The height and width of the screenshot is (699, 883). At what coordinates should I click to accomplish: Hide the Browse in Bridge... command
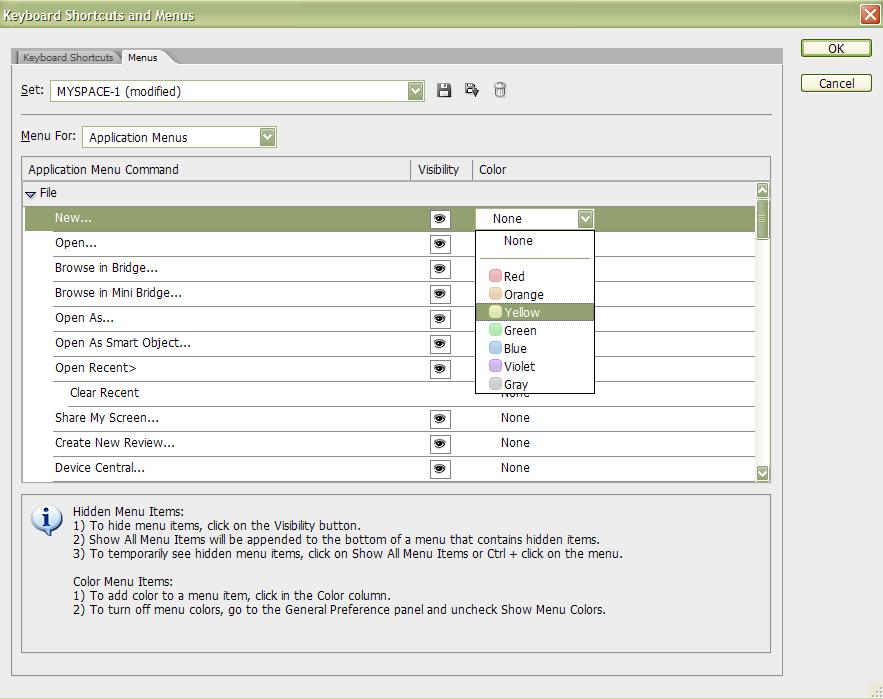[439, 268]
